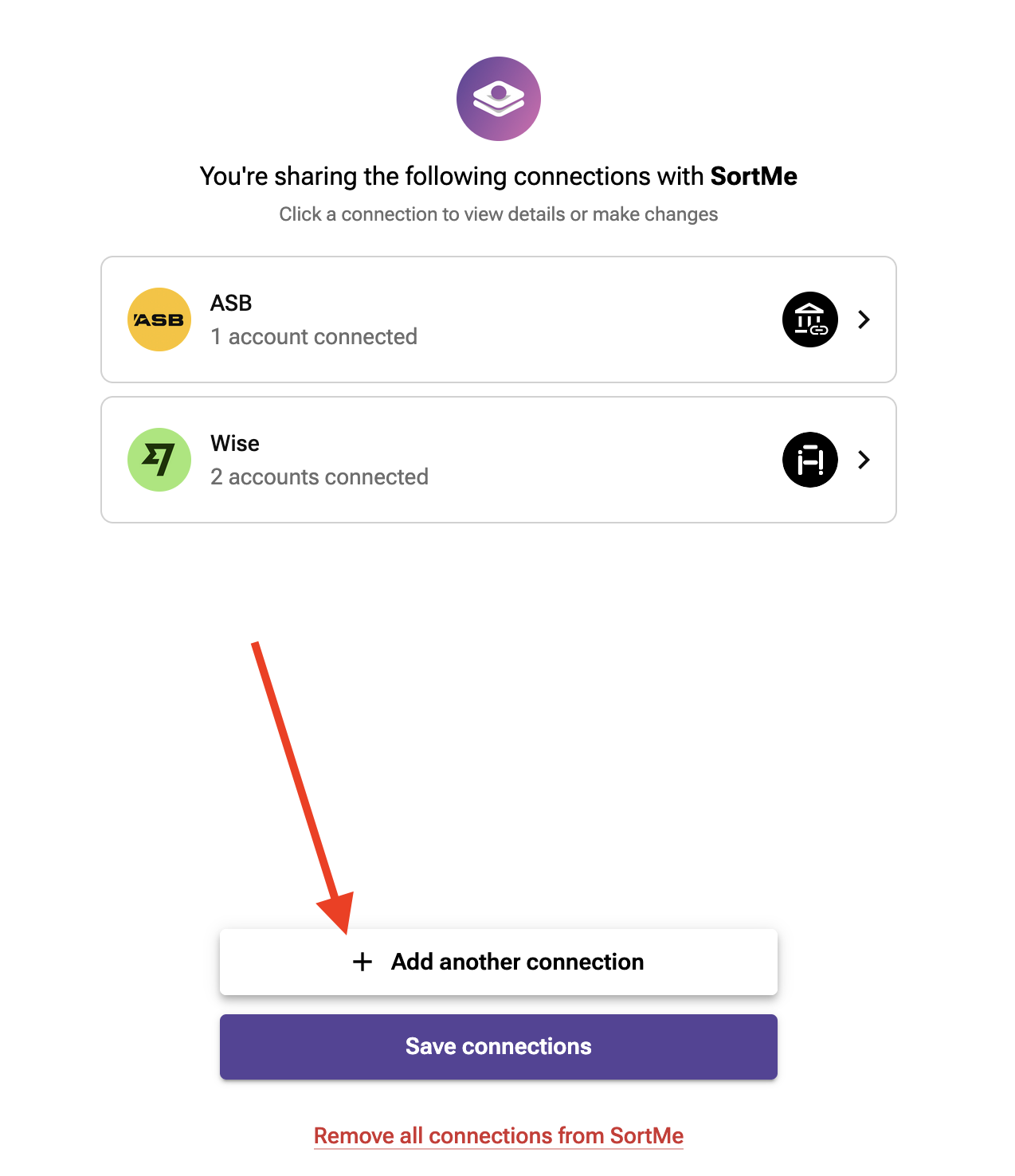This screenshot has width=1015, height=1176.
Task: Click the '2 accounts connected' text
Action: point(319,476)
